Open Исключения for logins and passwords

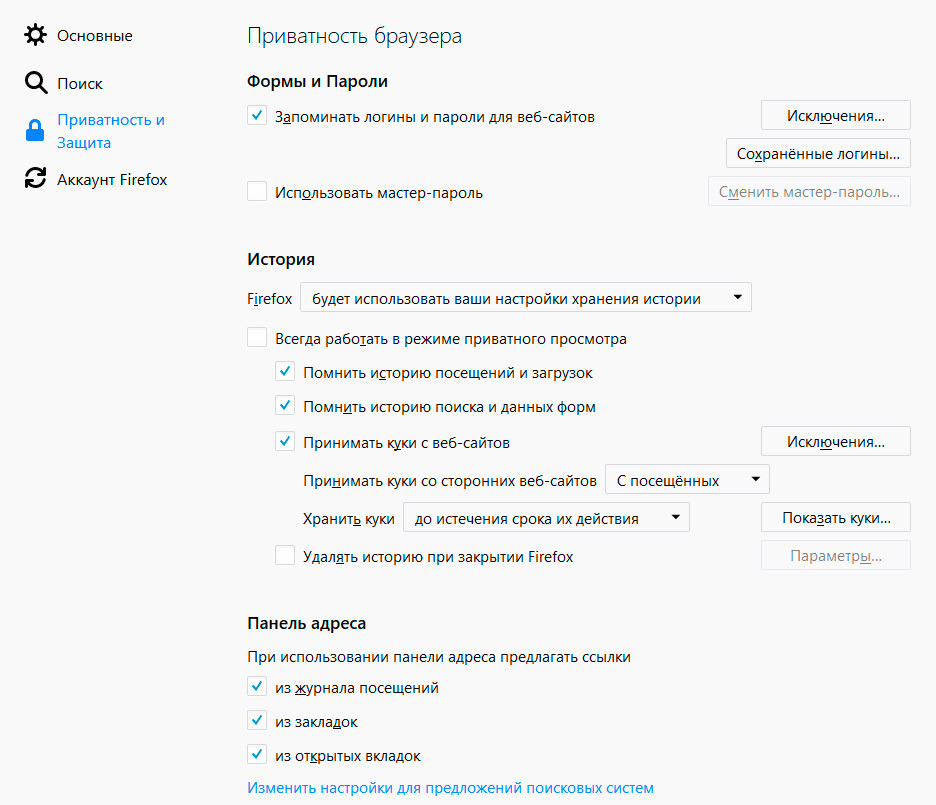pos(835,116)
